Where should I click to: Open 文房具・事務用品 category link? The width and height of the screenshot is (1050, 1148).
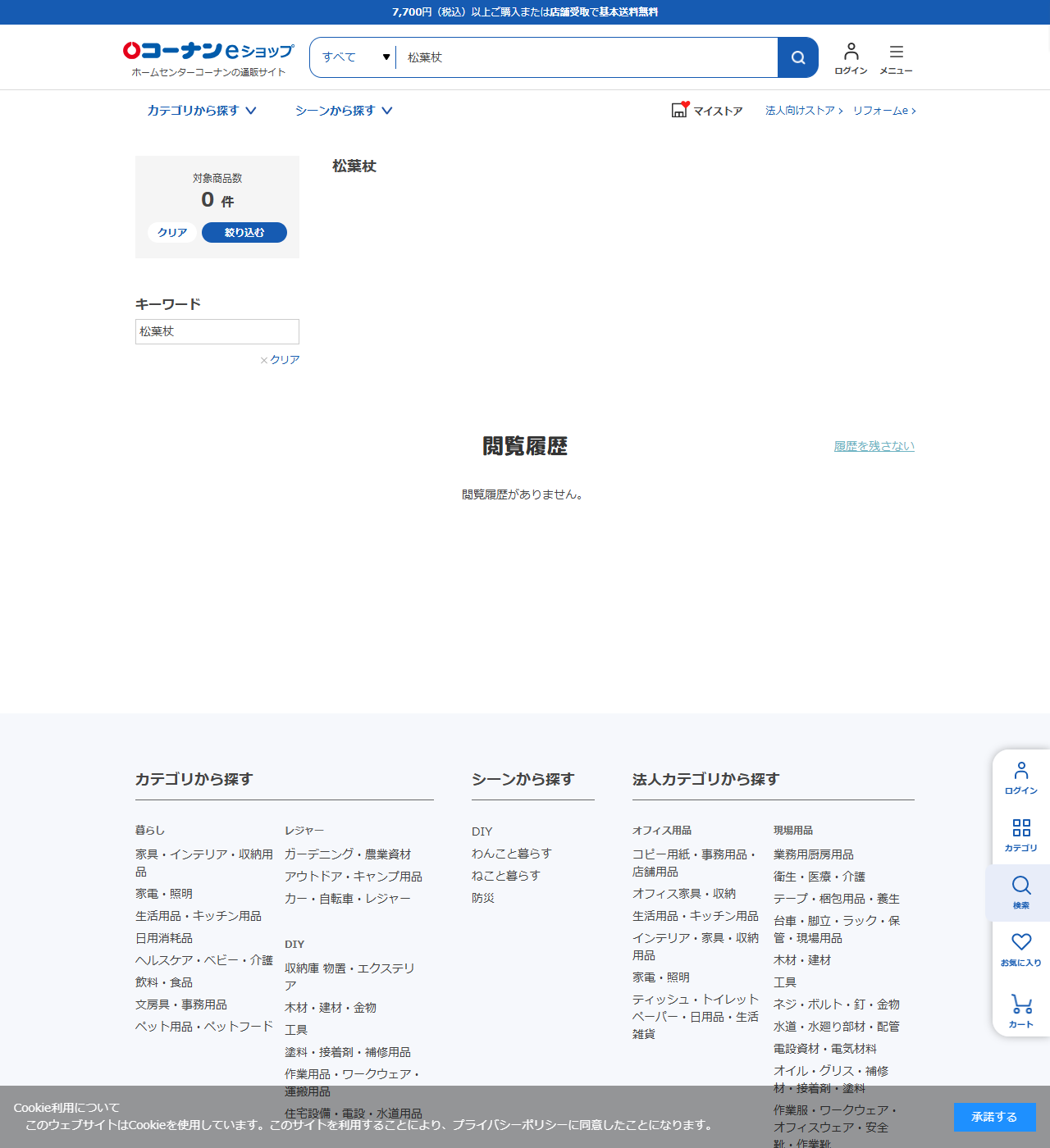coord(181,1004)
